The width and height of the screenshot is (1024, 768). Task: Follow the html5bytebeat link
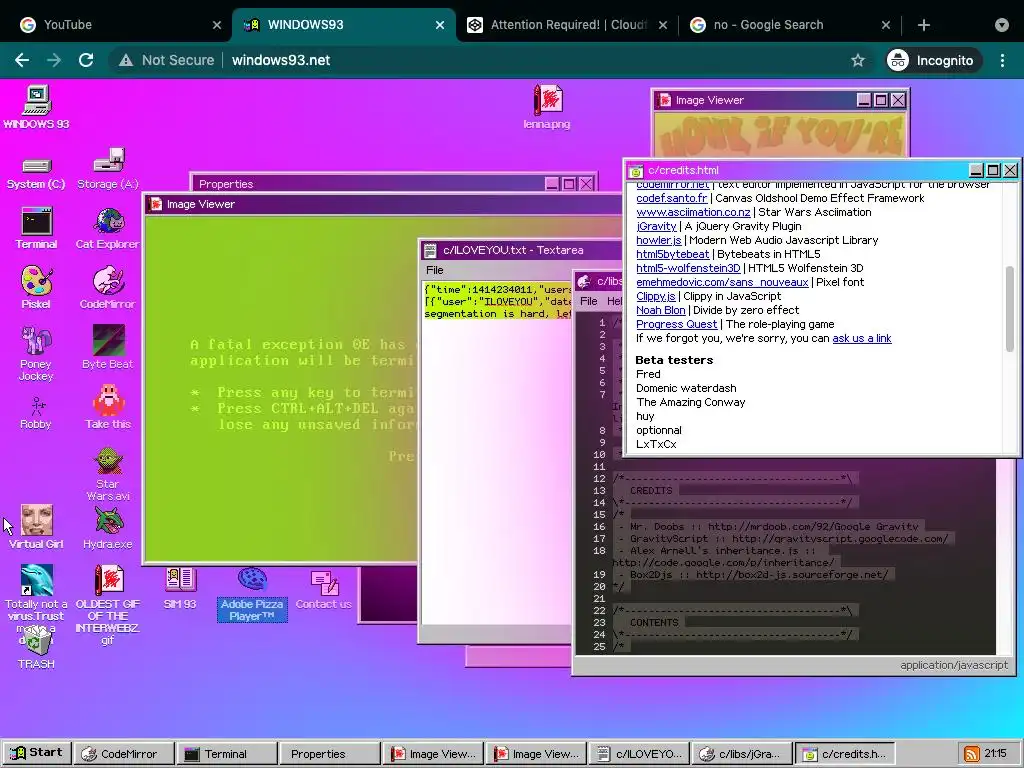point(672,254)
